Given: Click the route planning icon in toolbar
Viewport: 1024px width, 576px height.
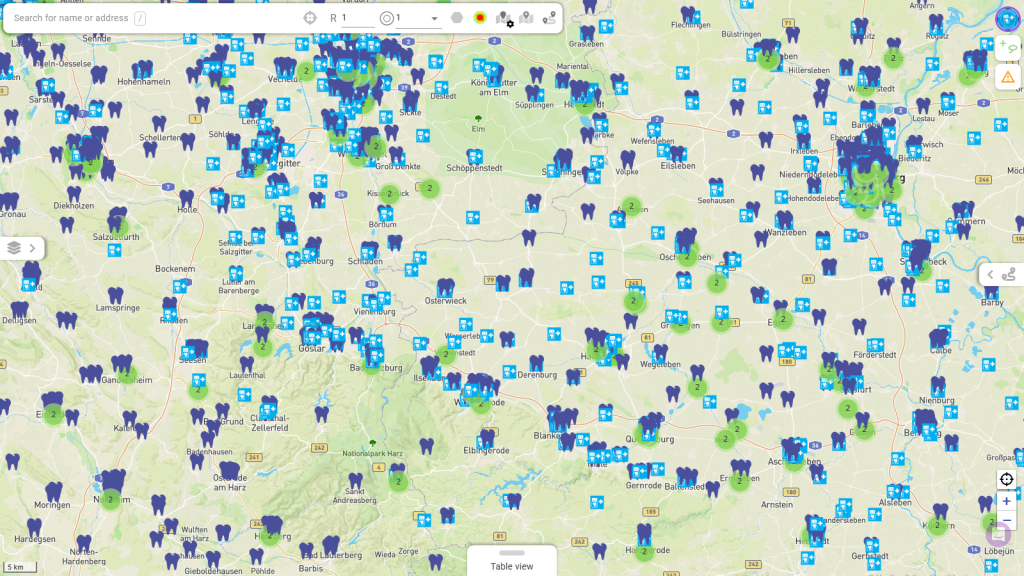Looking at the screenshot, I should (549, 18).
